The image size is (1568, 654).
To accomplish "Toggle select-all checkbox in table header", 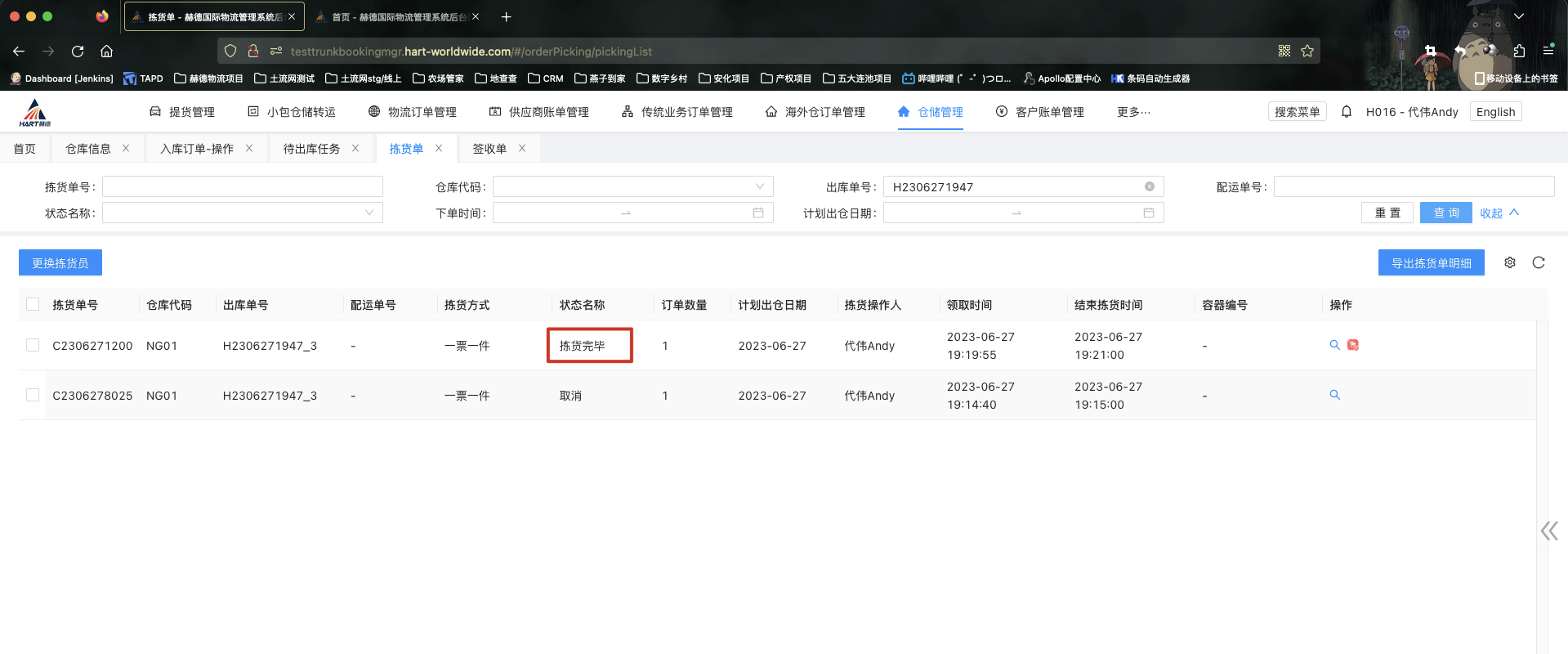I will pos(33,304).
